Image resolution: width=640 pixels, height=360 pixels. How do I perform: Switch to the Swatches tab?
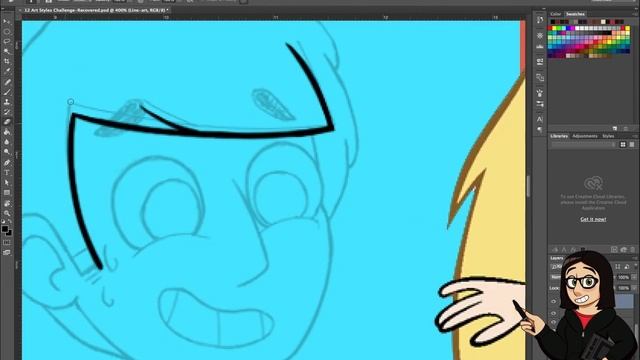[x=575, y=14]
